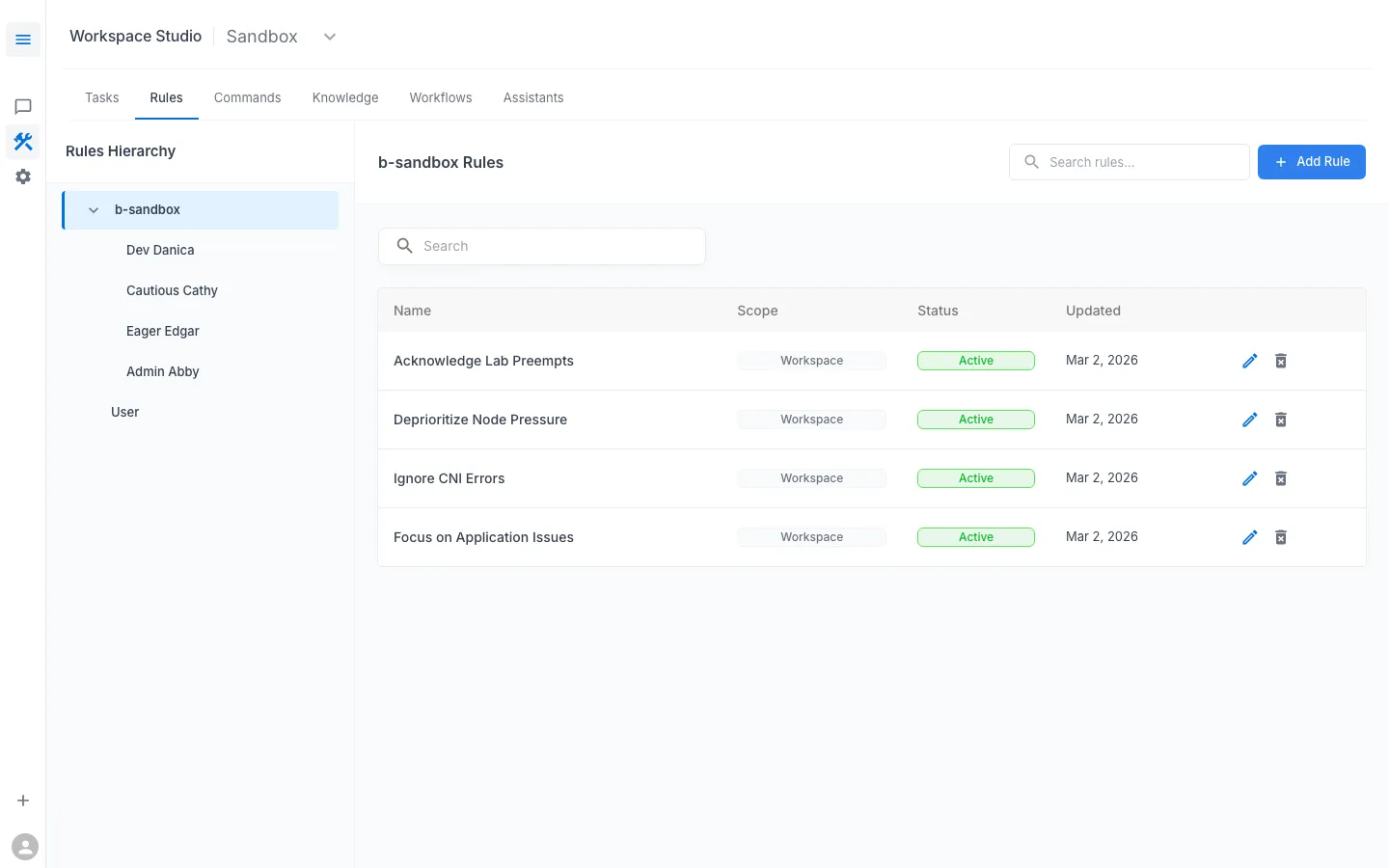Edit the Acknowledge Lab Preempts rule
Viewport: 1389px width, 868px height.
[1249, 361]
